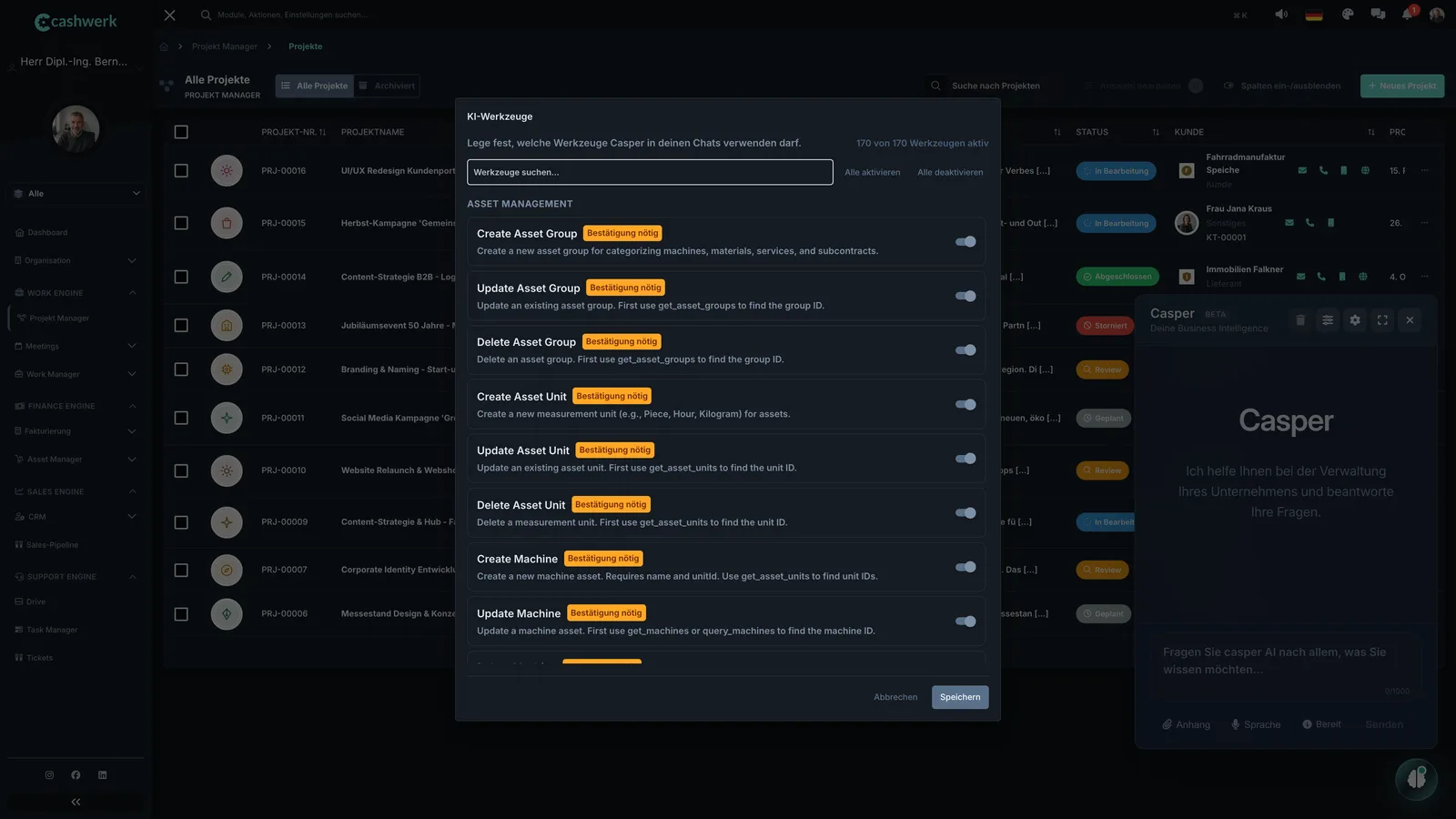Open notifications bell
Image resolution: width=1456 pixels, height=819 pixels.
1407,15
